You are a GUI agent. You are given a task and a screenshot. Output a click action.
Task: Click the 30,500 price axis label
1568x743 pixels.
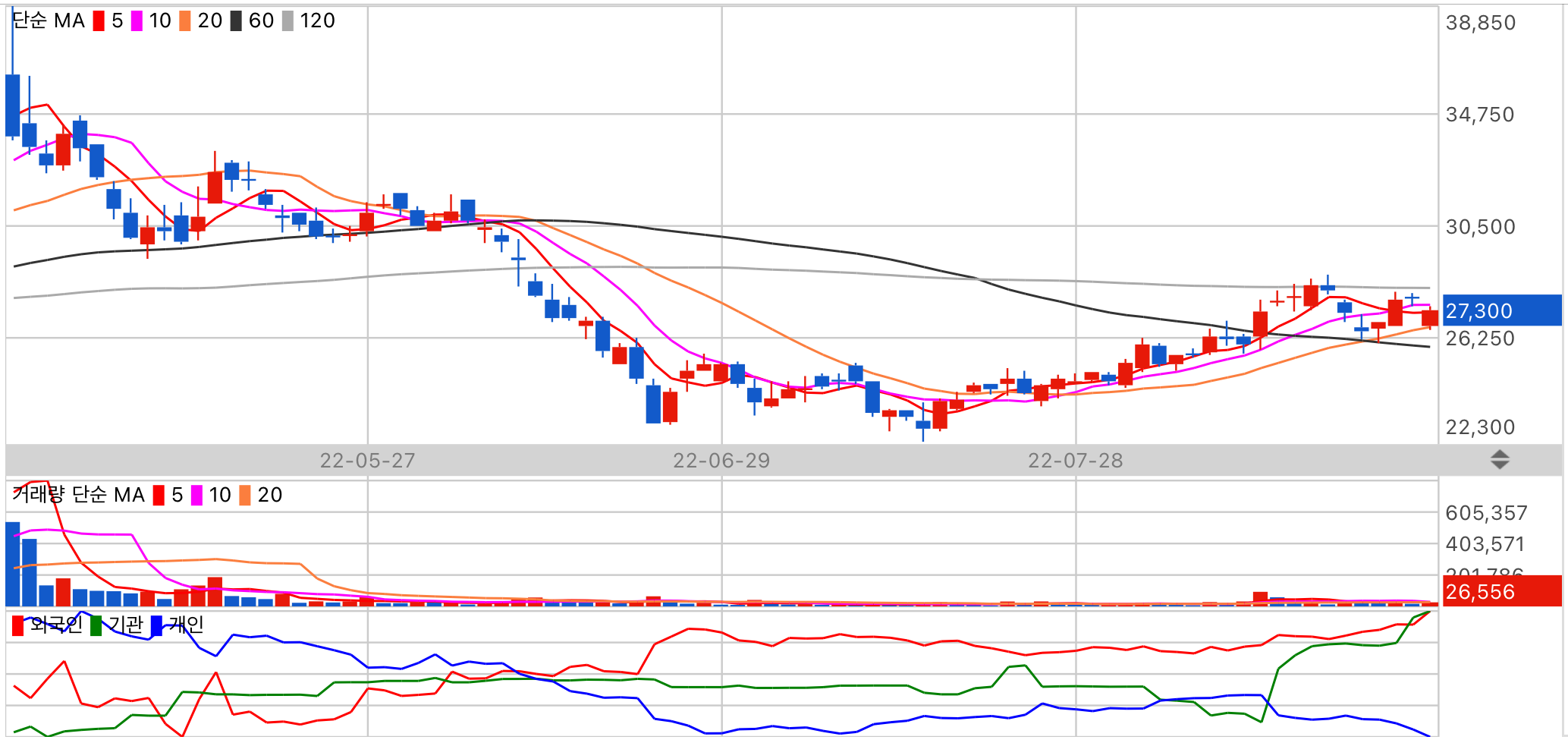pos(1480,227)
